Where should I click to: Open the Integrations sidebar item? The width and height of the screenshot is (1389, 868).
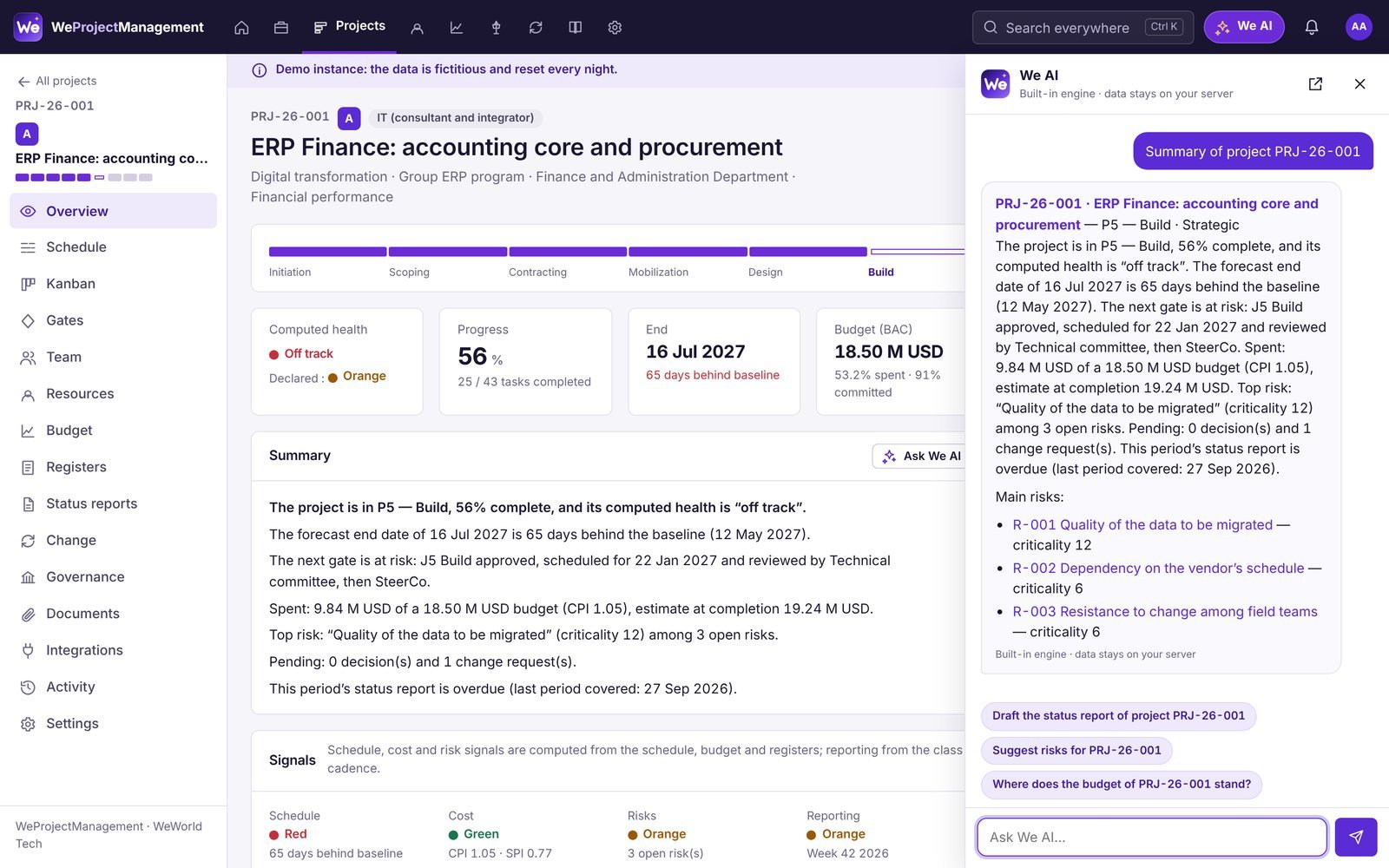113,650
